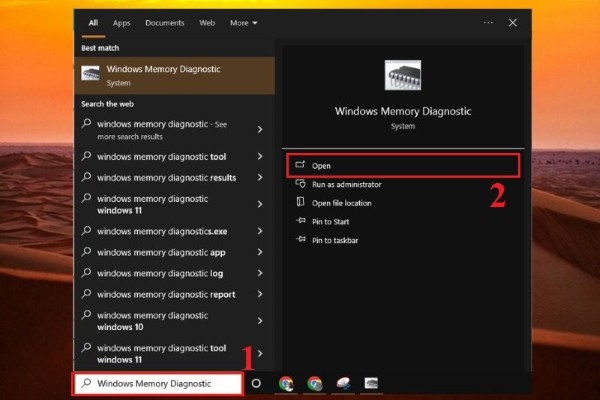Viewport: 600px width, 400px height.
Task: Expand 'windows memory diagnostic tool' suggestion arrow
Action: pos(260,157)
